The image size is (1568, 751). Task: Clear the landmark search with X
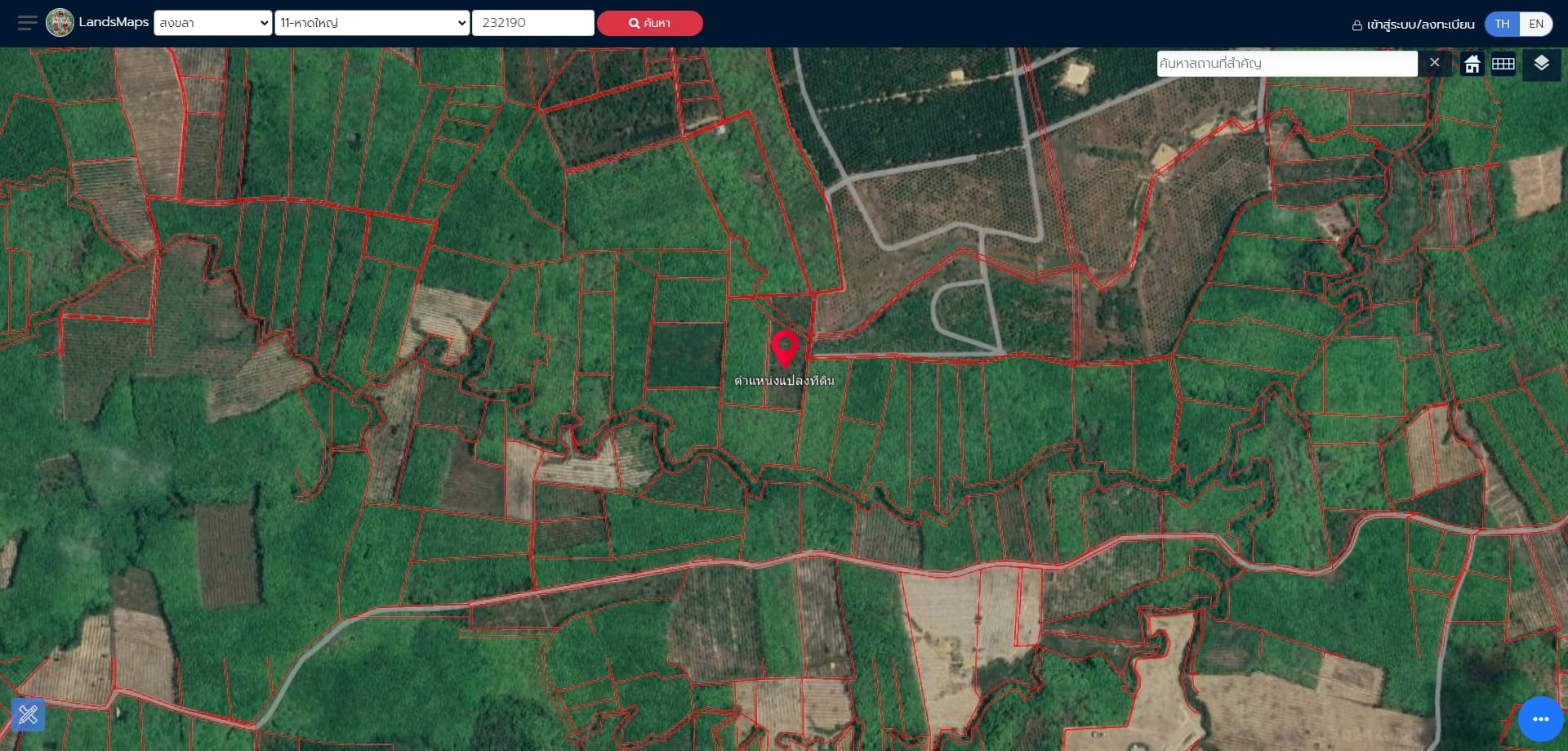pyautogui.click(x=1435, y=63)
